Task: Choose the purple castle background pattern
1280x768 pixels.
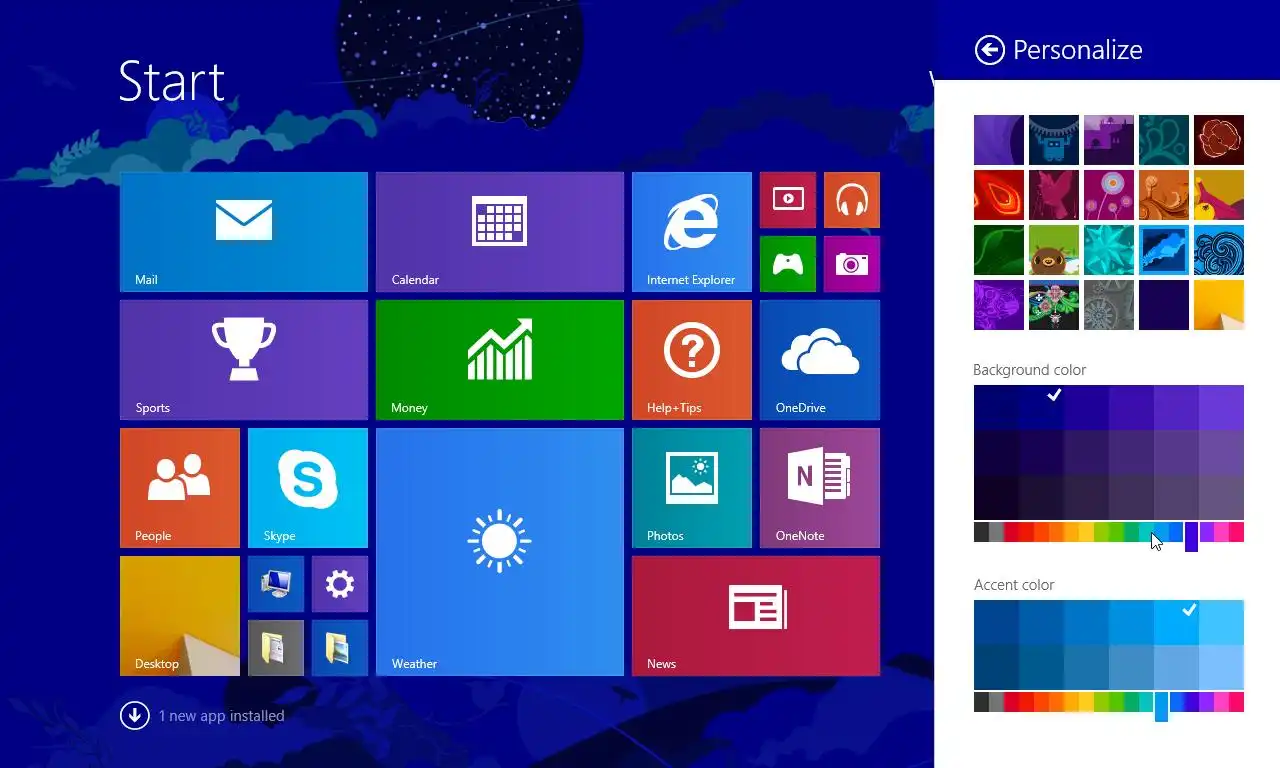Action: tap(1109, 140)
